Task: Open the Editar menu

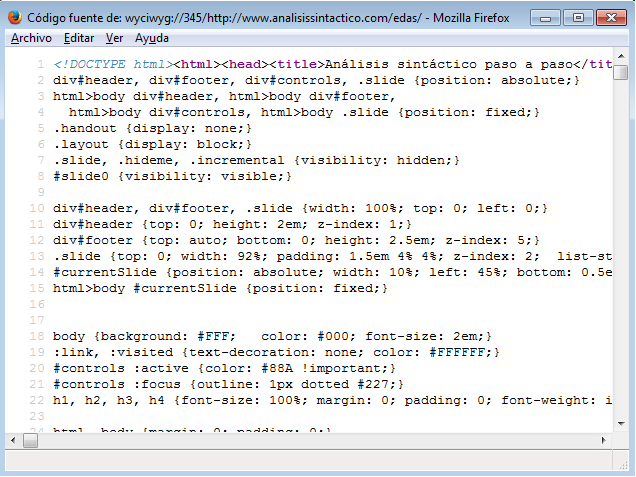Action: [78, 38]
